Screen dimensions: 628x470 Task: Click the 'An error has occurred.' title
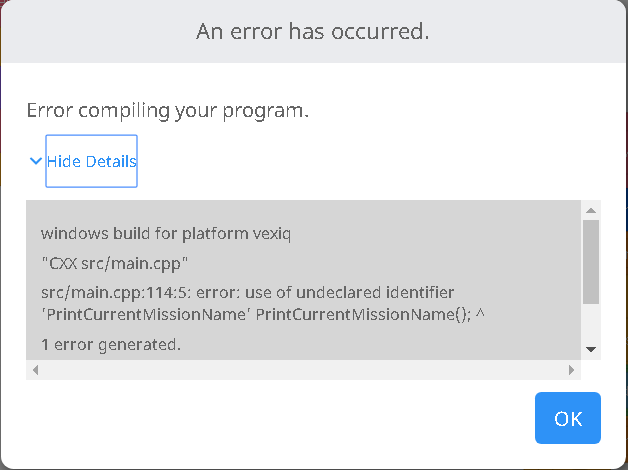coord(313,32)
